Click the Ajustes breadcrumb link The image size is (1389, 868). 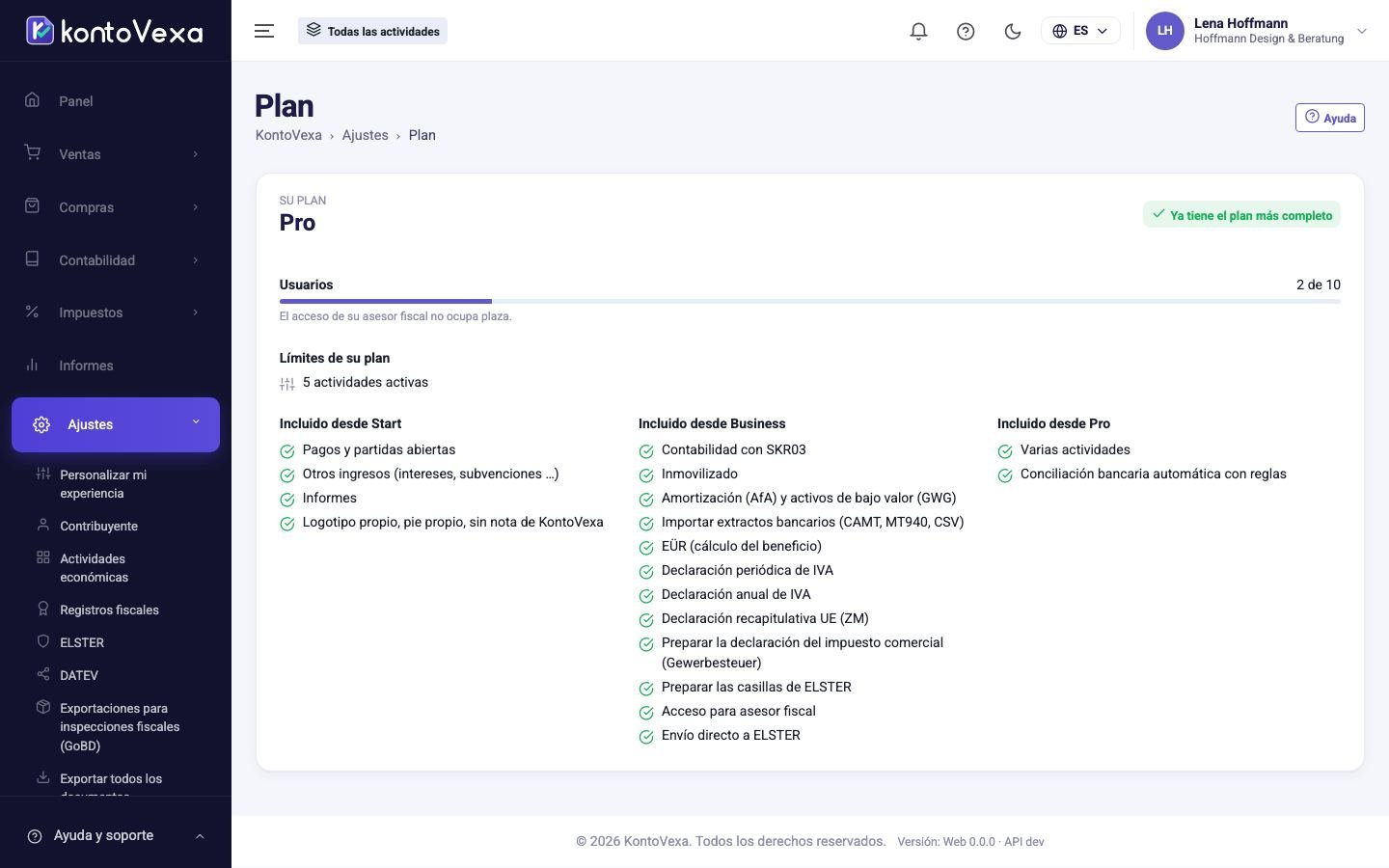(365, 135)
